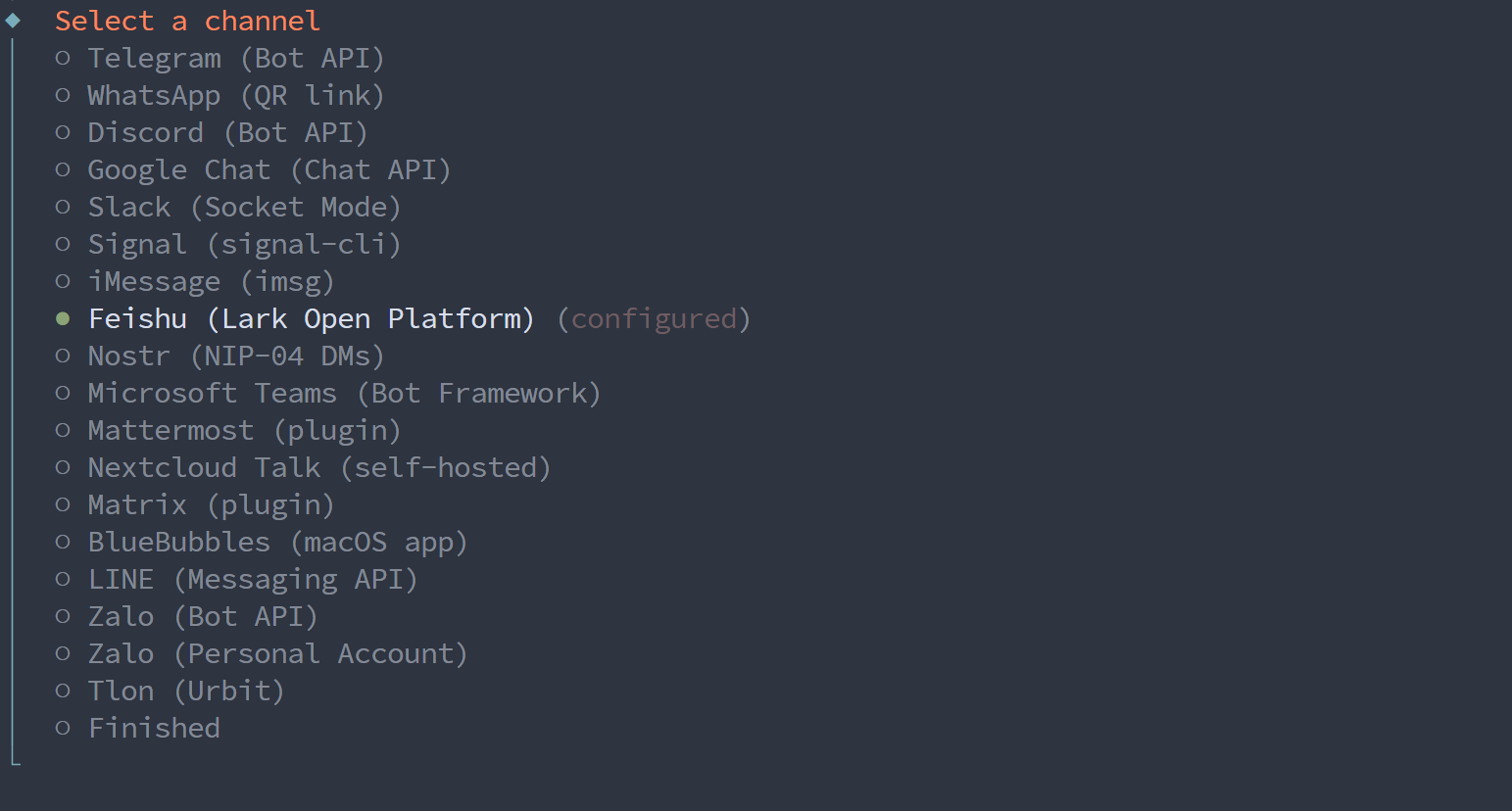Viewport: 1512px width, 811px height.
Task: Choose Signal (signal-cli) from the list
Action: tap(243, 245)
